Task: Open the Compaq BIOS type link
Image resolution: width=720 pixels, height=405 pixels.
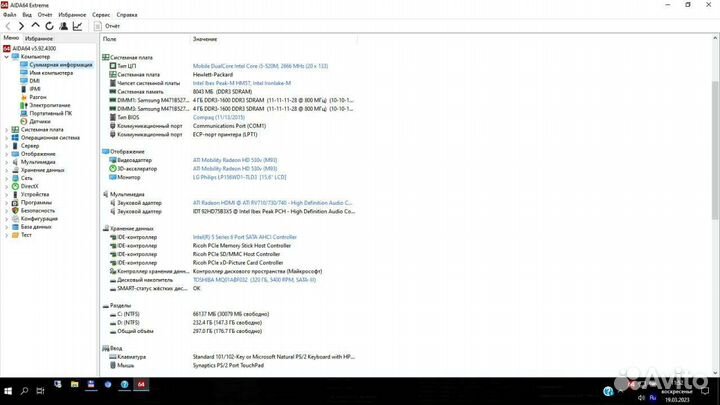Action: [219, 118]
